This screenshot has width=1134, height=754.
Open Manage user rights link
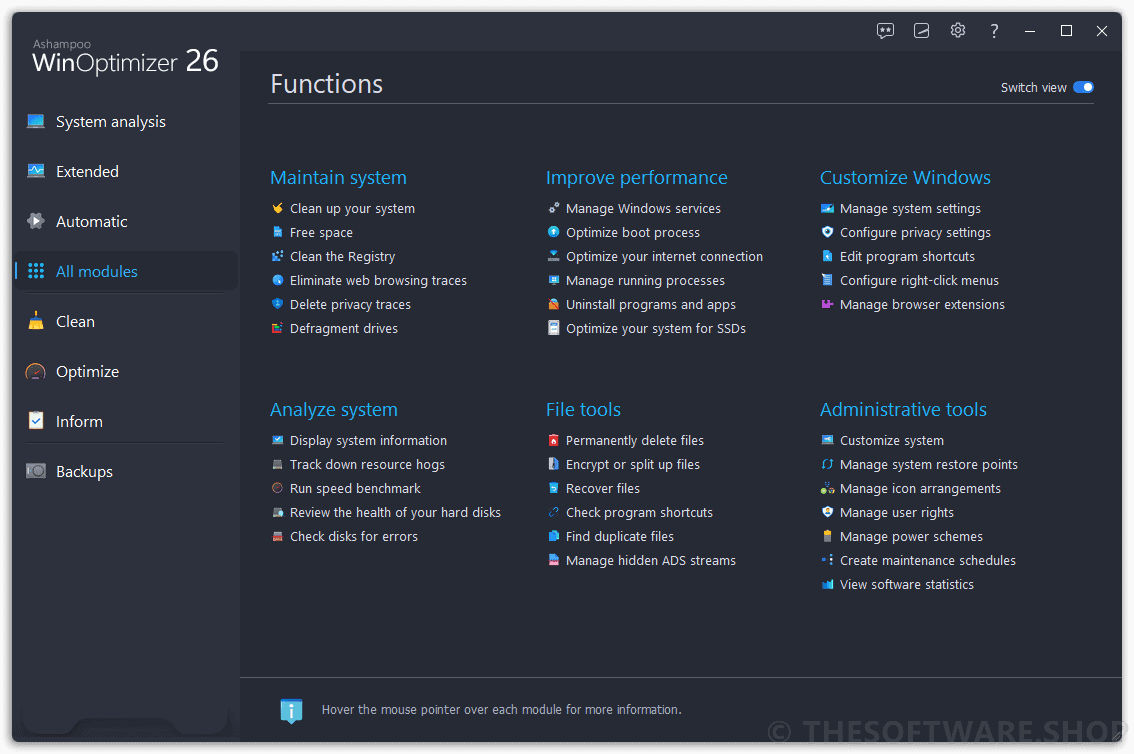[x=897, y=513]
